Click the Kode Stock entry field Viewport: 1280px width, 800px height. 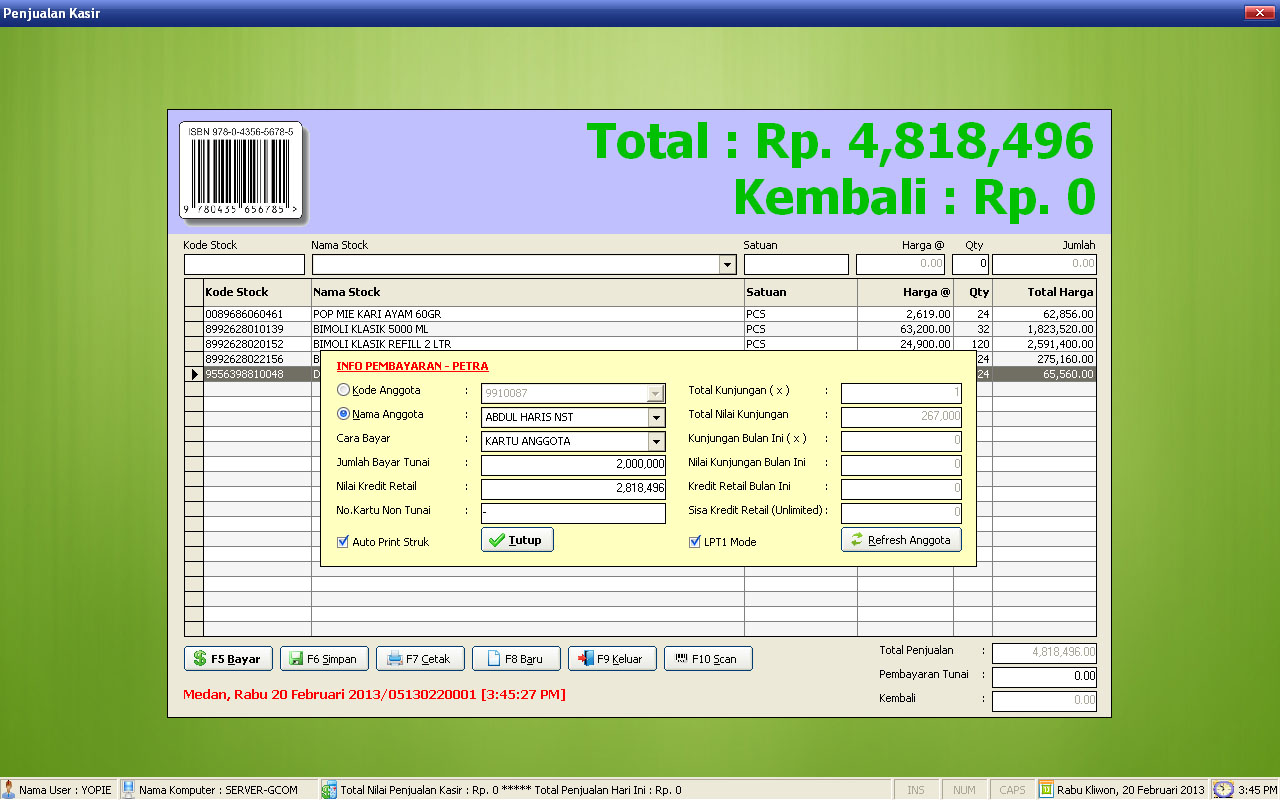(x=244, y=265)
